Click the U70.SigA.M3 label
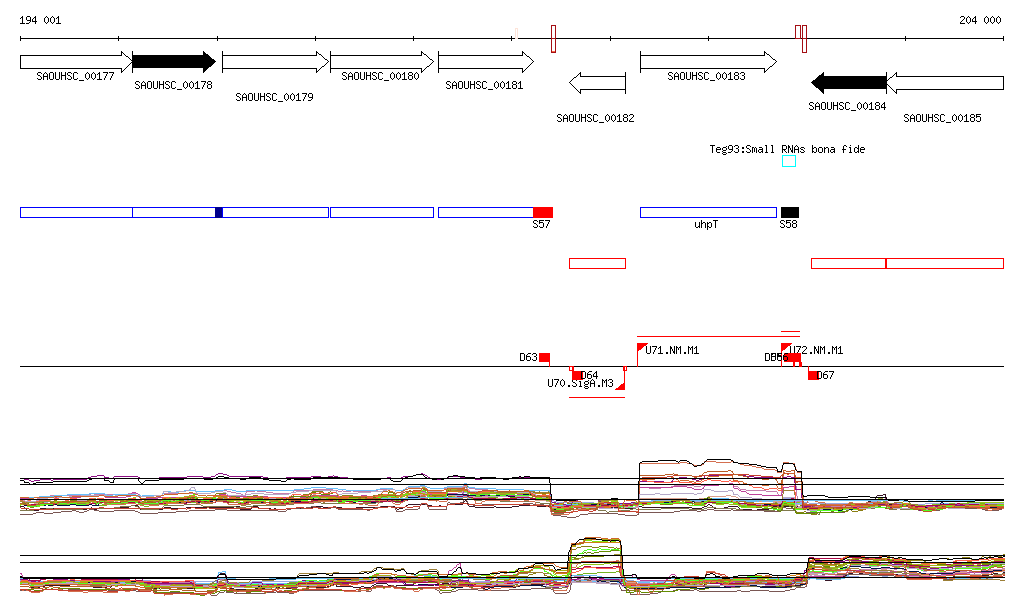The image size is (1024, 611). (x=580, y=383)
